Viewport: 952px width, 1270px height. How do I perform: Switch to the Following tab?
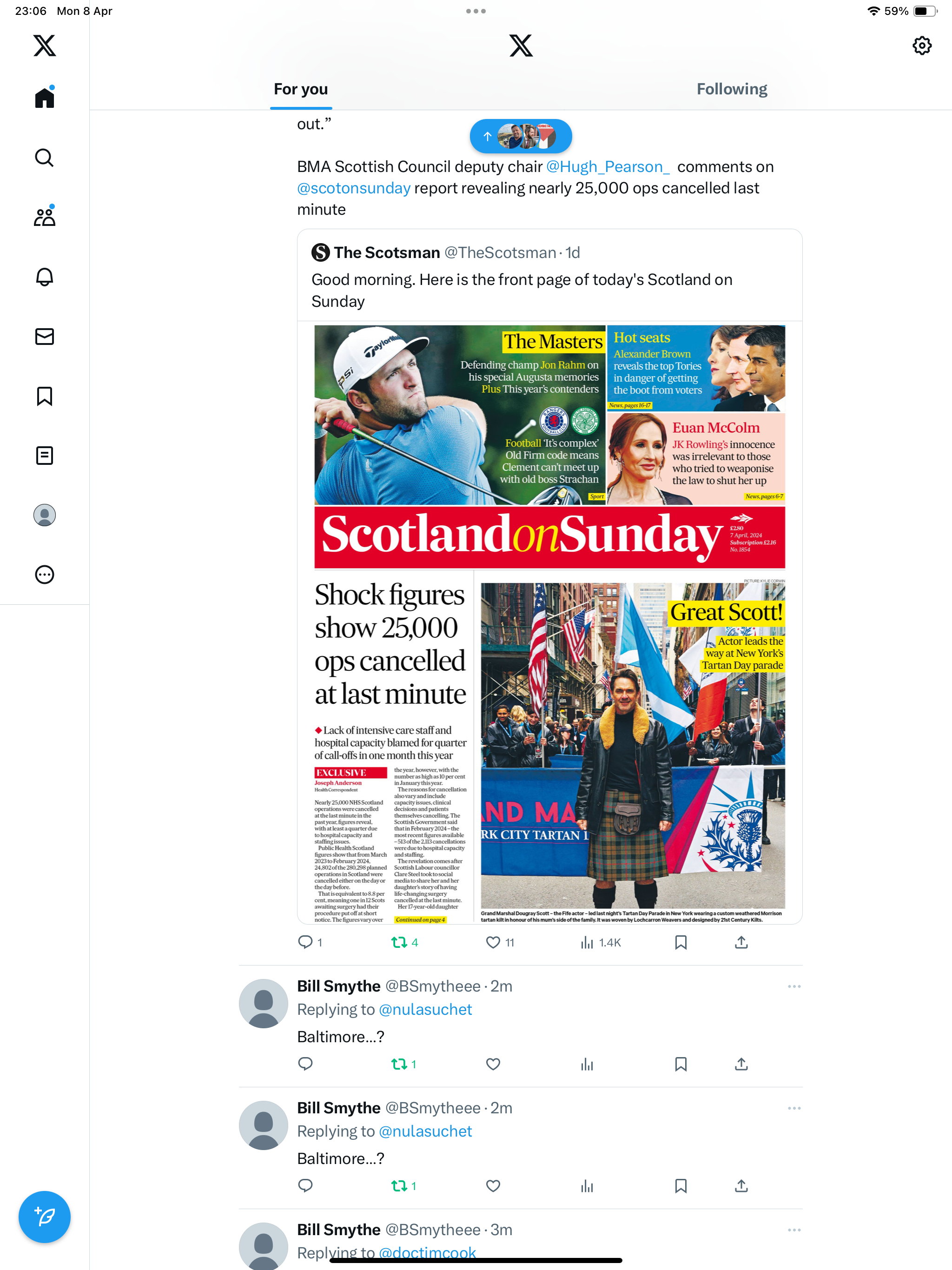pos(732,89)
